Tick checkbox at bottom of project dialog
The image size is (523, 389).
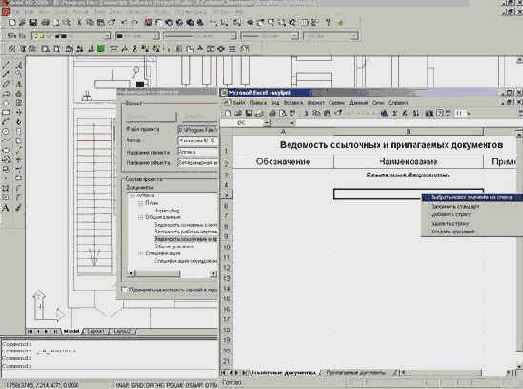(x=125, y=290)
